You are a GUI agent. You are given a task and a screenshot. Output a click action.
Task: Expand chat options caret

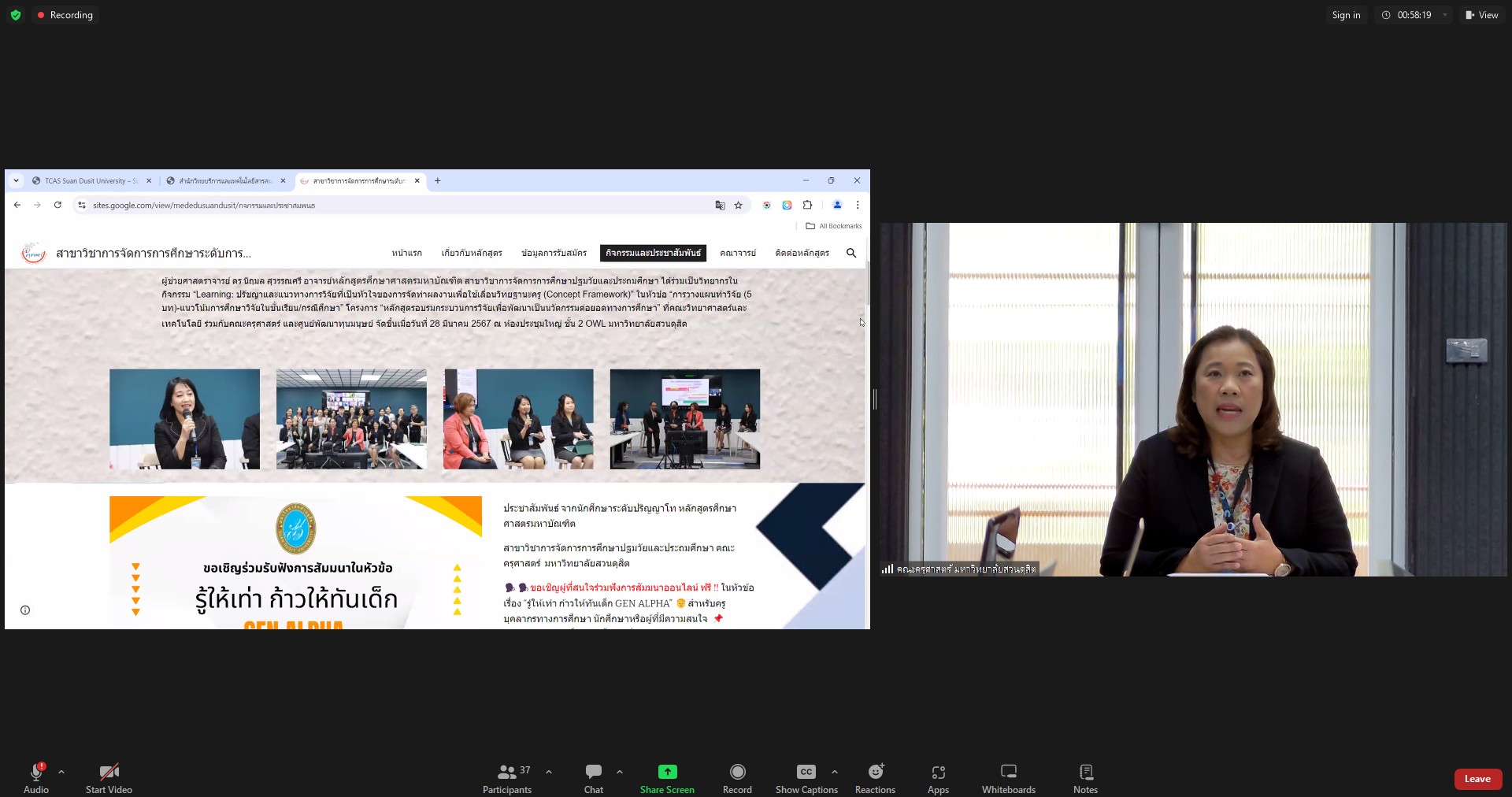(620, 772)
